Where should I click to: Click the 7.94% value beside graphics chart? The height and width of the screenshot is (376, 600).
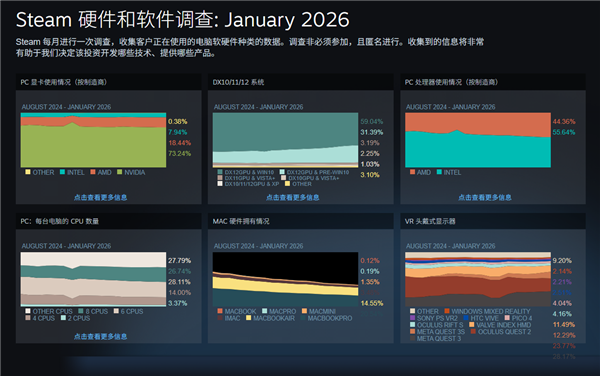[x=178, y=132]
